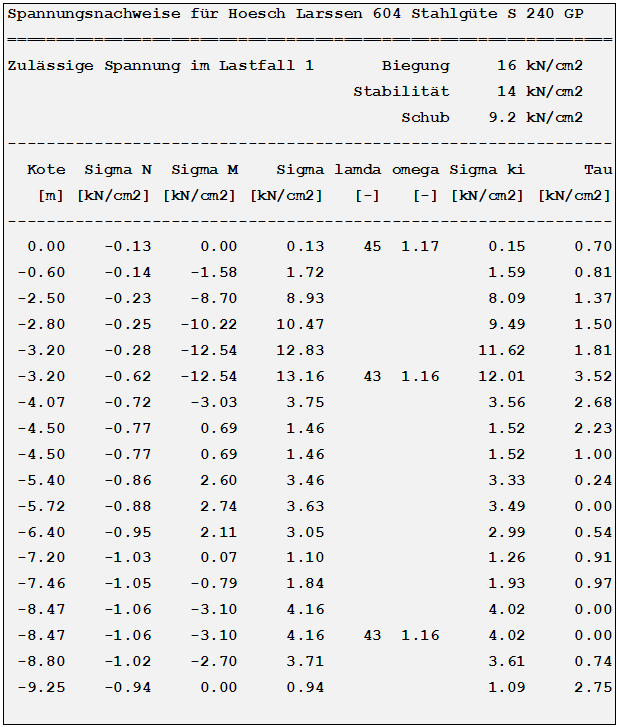Select Kote value -0.60
Viewport: 617px width, 727px height.
(x=41, y=272)
